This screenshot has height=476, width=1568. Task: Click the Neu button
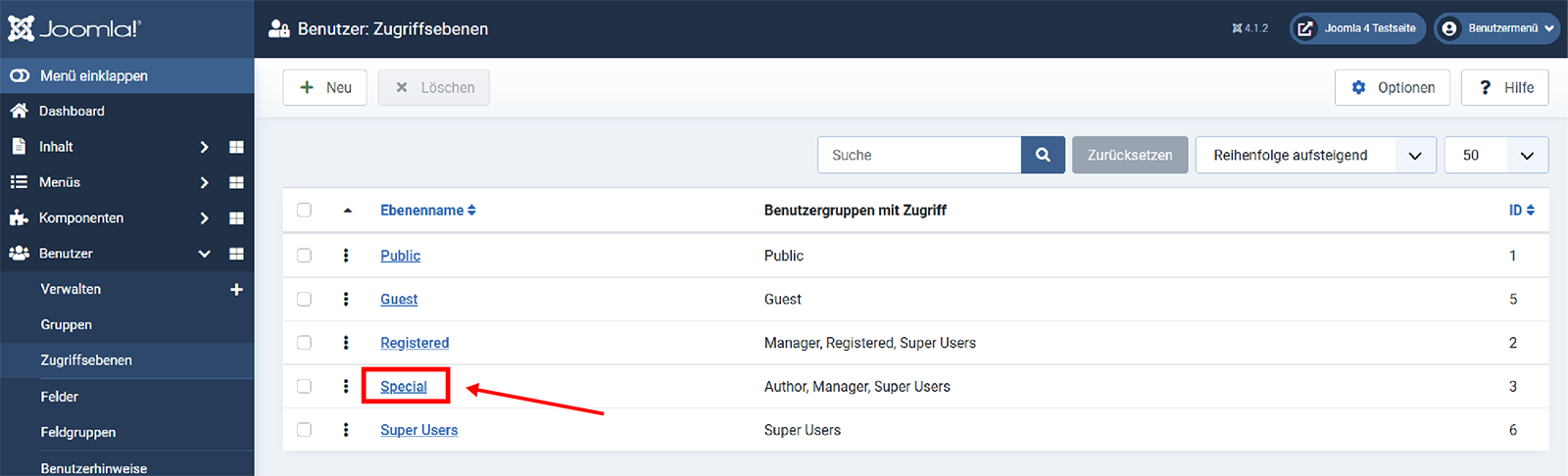click(324, 87)
